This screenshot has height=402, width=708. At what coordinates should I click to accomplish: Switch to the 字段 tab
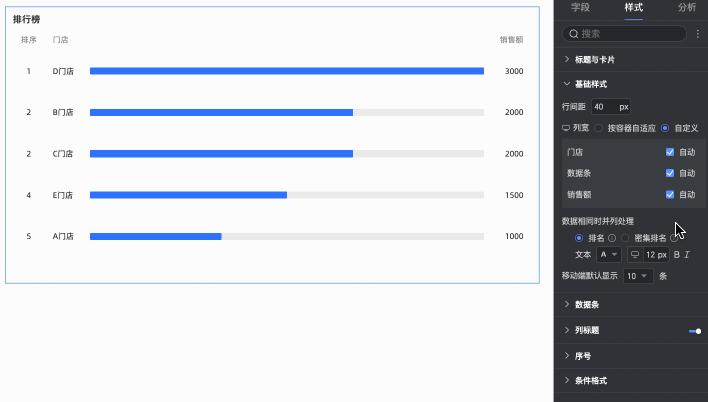(x=580, y=7)
